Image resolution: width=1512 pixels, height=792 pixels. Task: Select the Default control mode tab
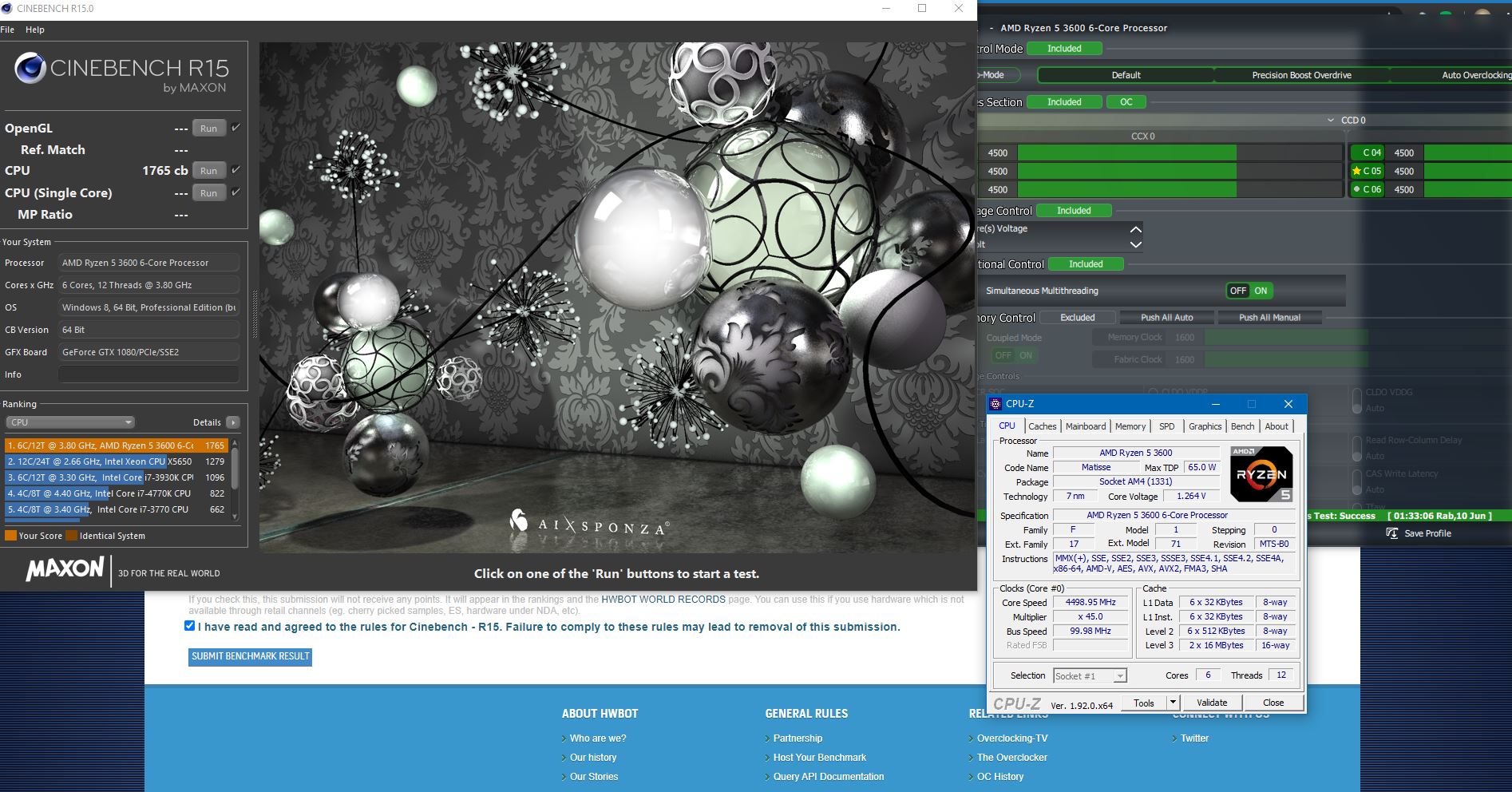1126,75
